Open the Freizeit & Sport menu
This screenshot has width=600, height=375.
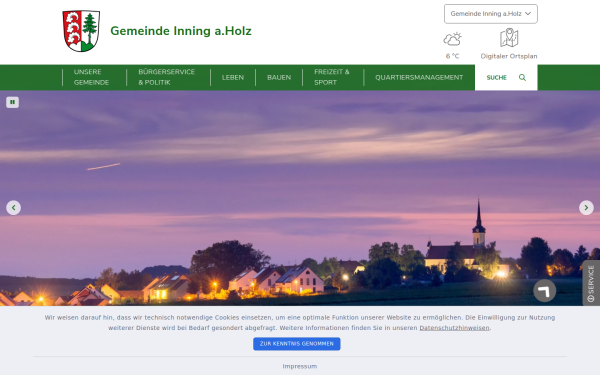(332, 77)
